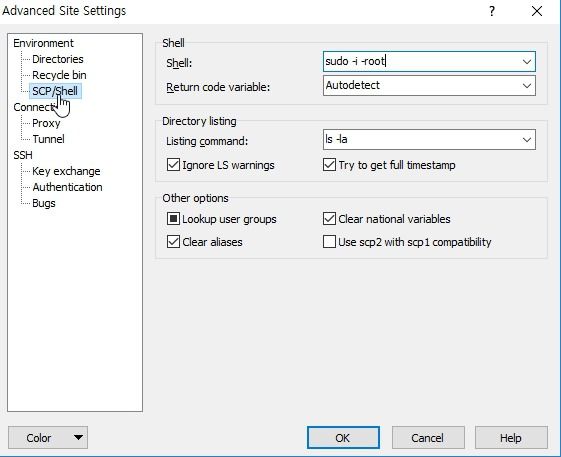The image size is (561, 457).
Task: Click the Cancel button
Action: pyautogui.click(x=428, y=438)
